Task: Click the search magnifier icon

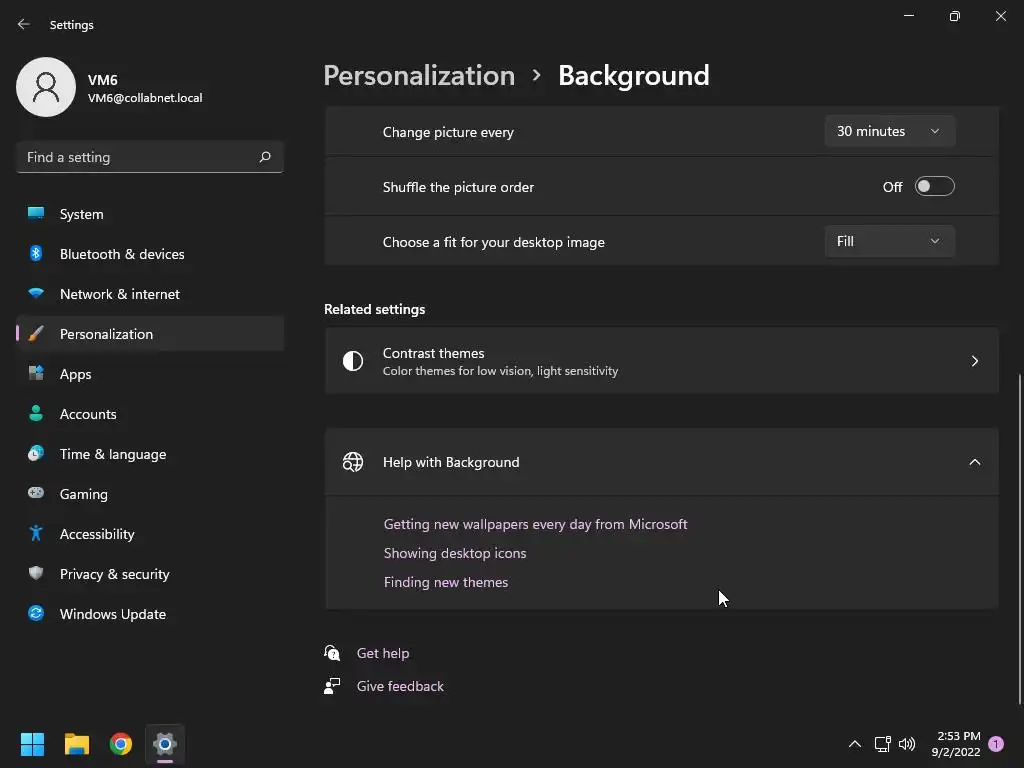Action: tap(265, 157)
